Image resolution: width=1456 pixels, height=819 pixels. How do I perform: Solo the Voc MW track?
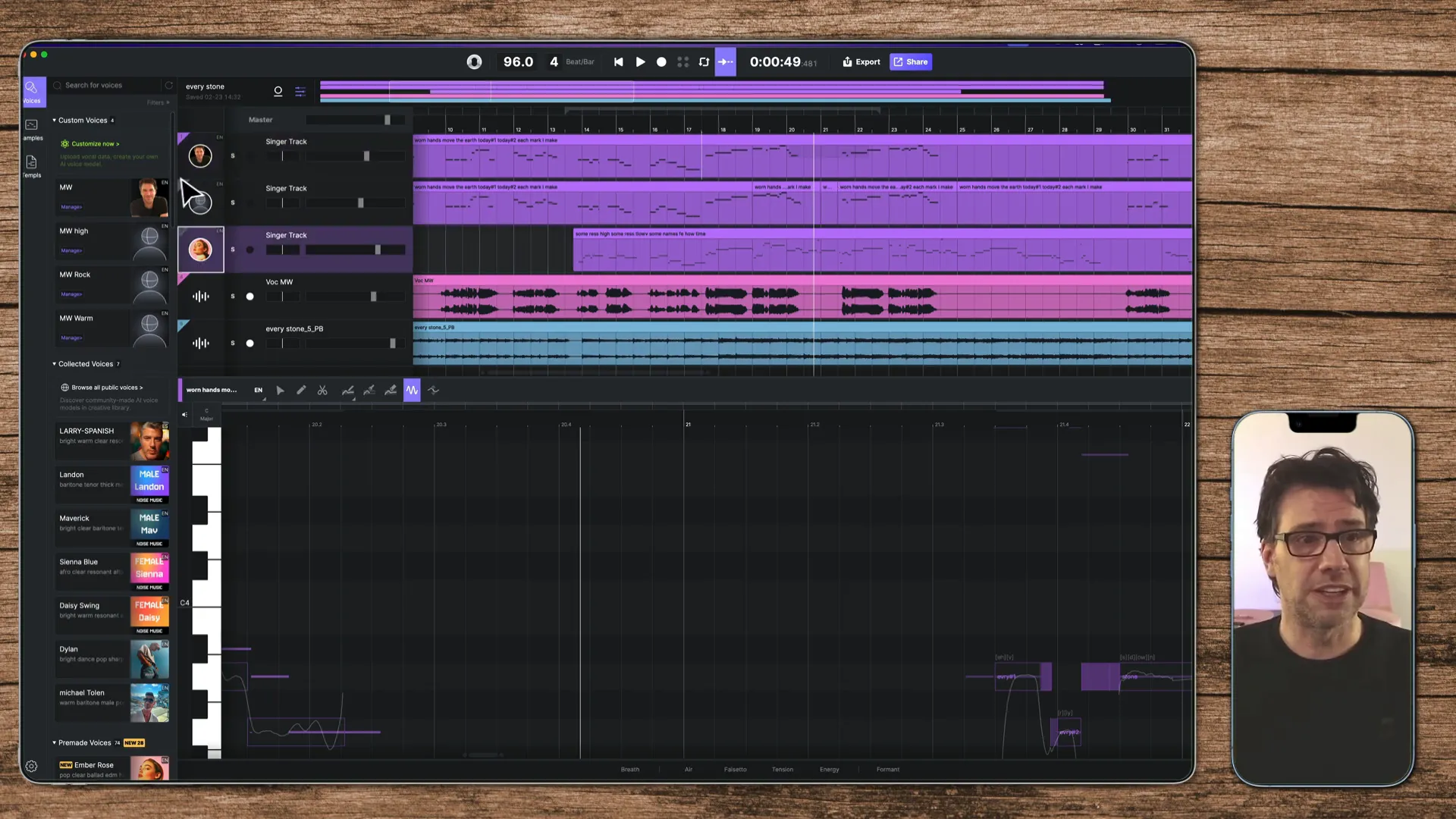(x=233, y=297)
